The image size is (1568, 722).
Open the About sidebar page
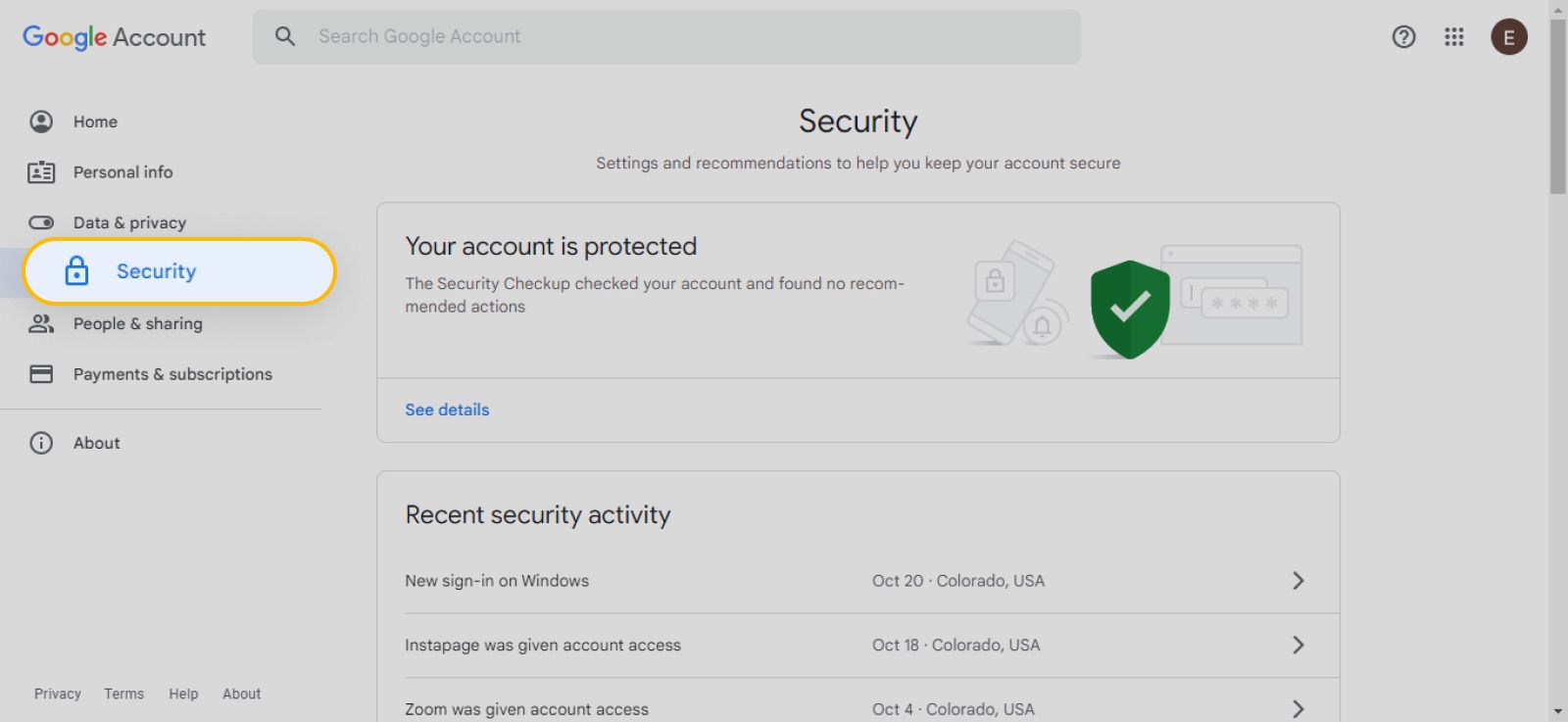(x=96, y=443)
